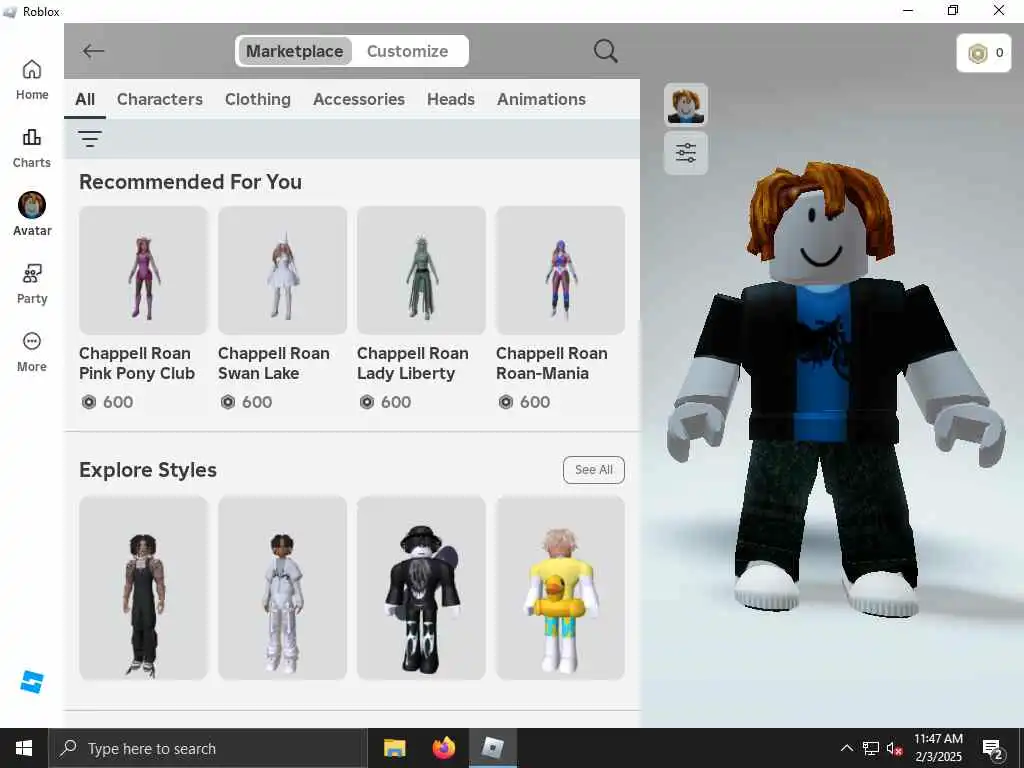Click the avatar headshot preview button

tap(686, 104)
